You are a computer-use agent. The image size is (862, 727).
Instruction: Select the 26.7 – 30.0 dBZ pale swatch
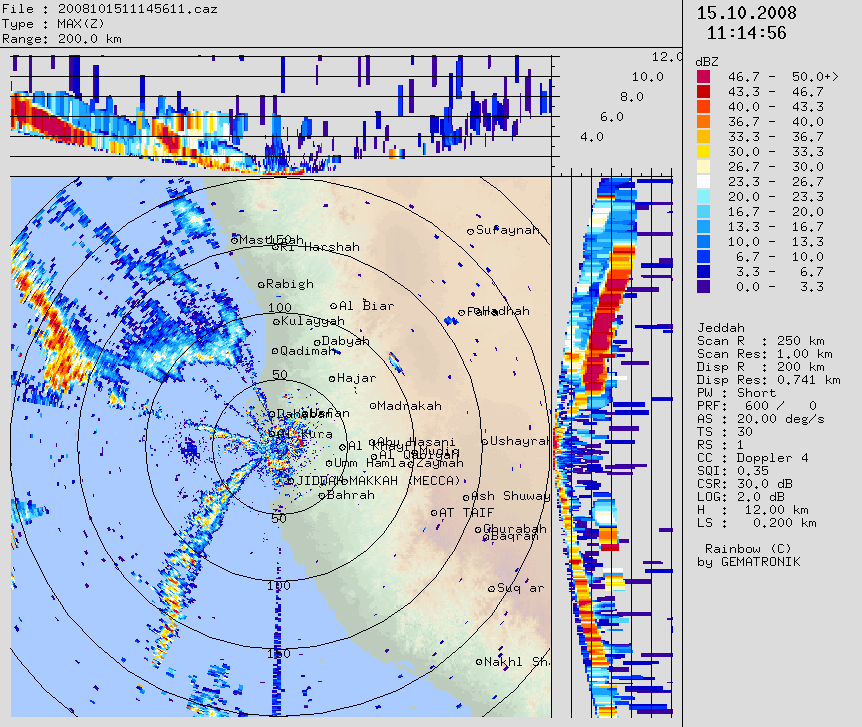tap(703, 167)
